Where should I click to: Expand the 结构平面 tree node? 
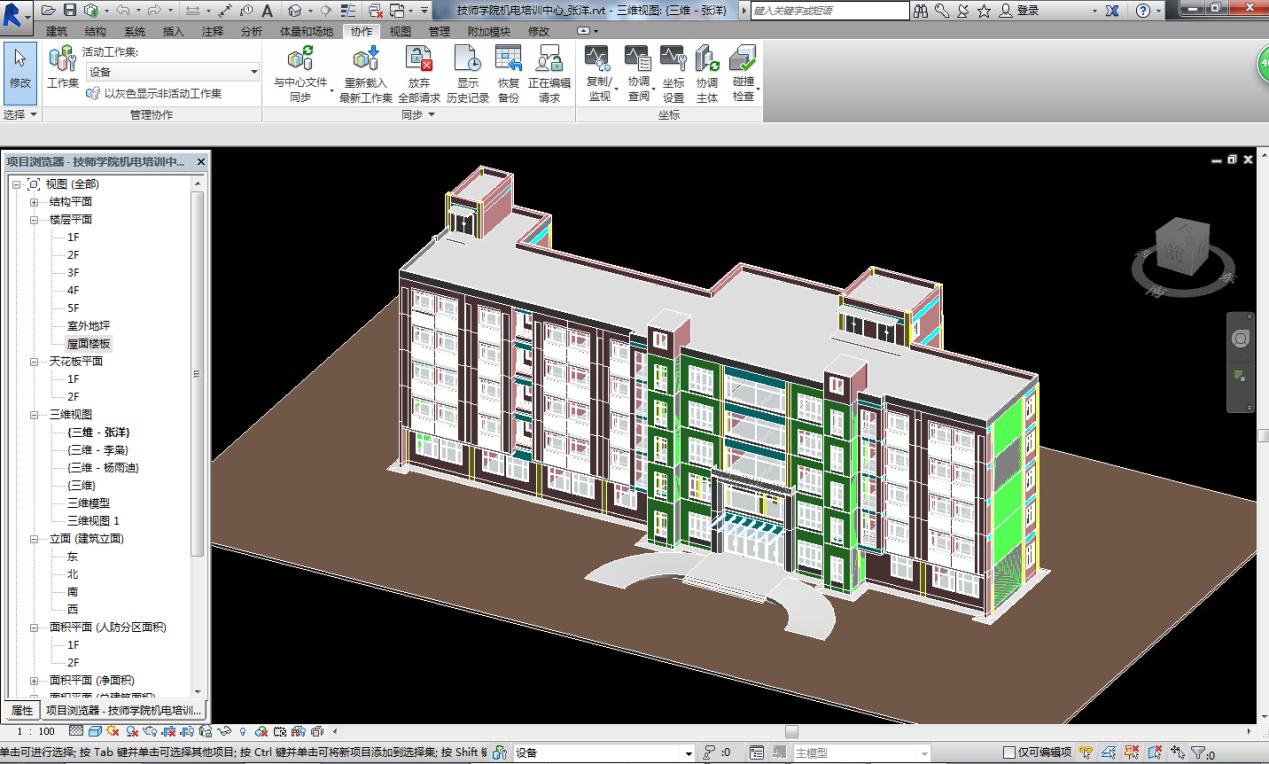(x=33, y=202)
